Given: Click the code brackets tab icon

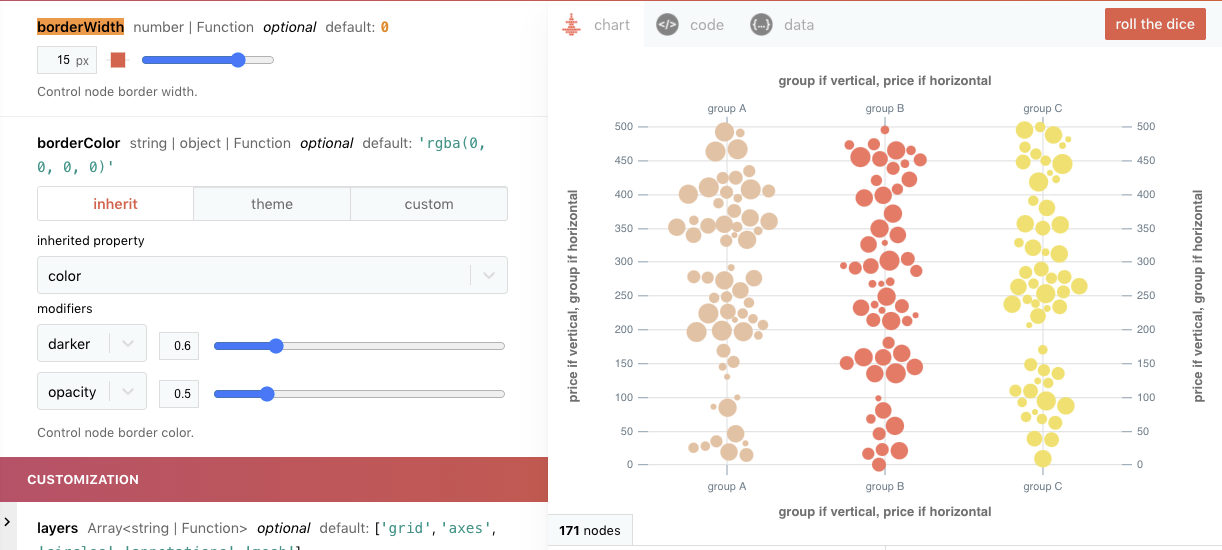Looking at the screenshot, I should coord(667,24).
